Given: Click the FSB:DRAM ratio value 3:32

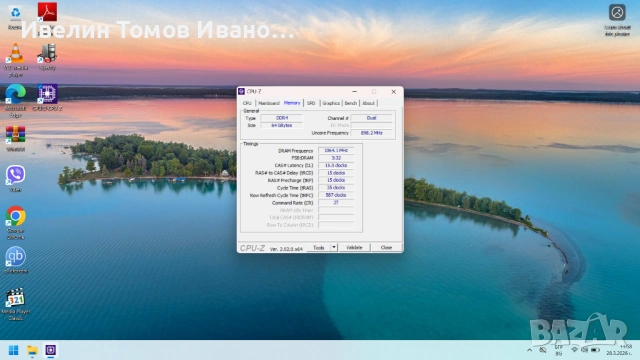Looking at the screenshot, I should tap(336, 158).
